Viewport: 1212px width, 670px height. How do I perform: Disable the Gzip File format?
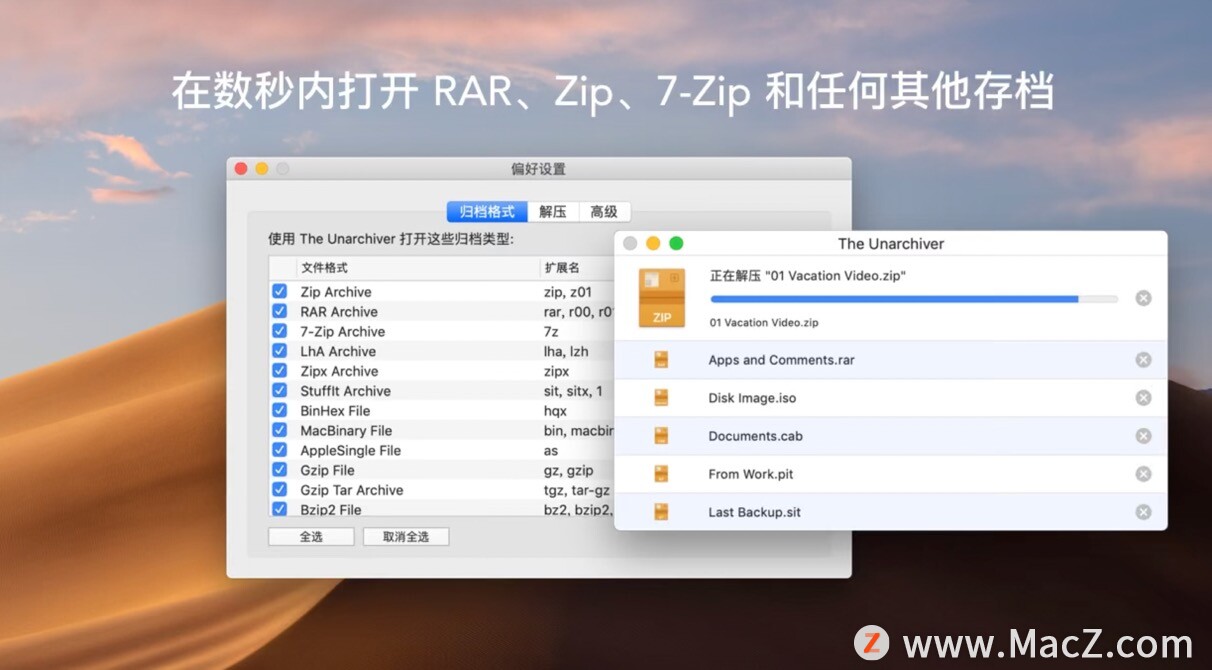point(280,470)
